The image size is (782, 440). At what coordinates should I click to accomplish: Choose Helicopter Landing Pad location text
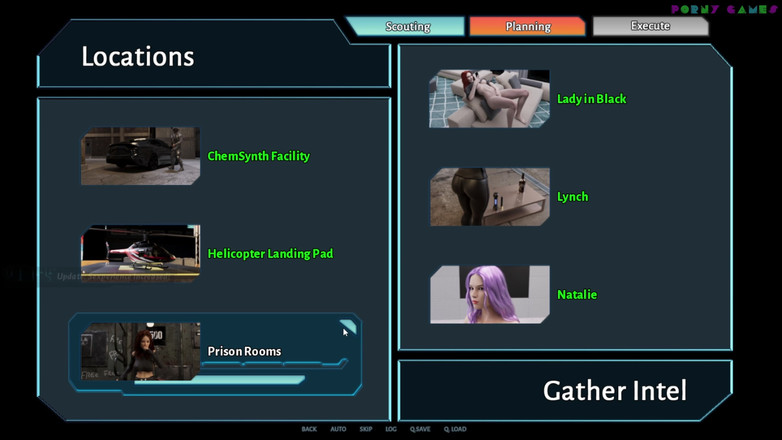click(270, 254)
